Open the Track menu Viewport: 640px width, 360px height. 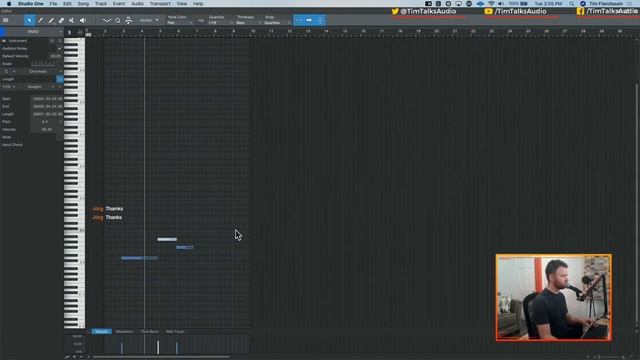[x=101, y=4]
